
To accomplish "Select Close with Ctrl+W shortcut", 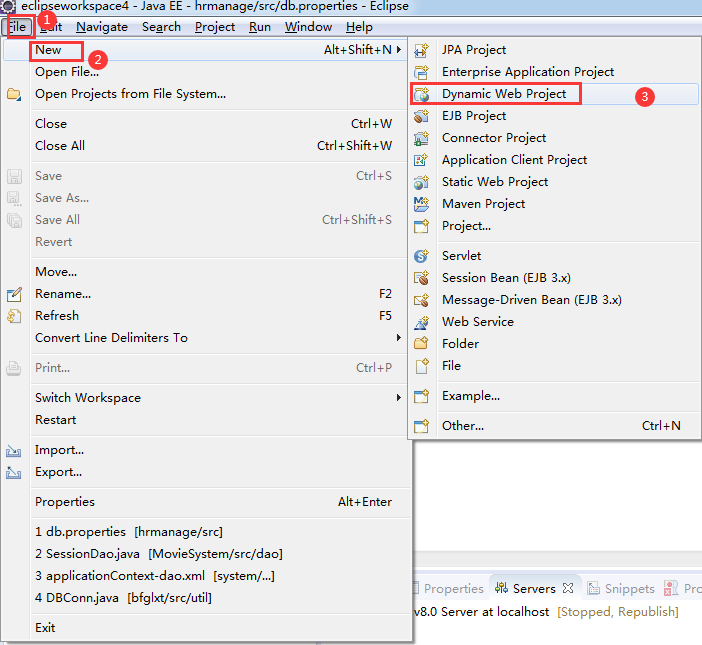I will (205, 124).
